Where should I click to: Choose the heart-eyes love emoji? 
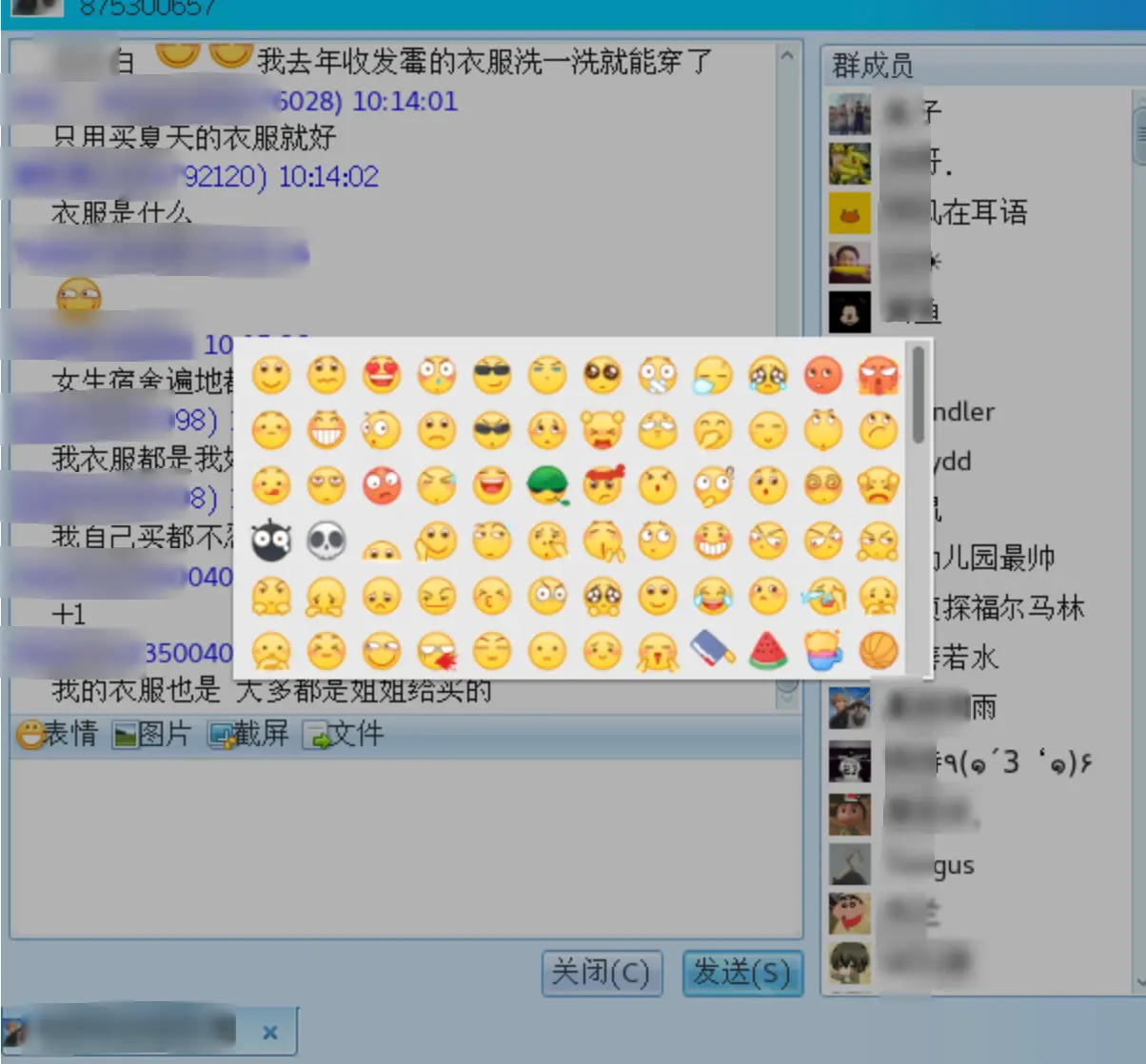click(382, 376)
